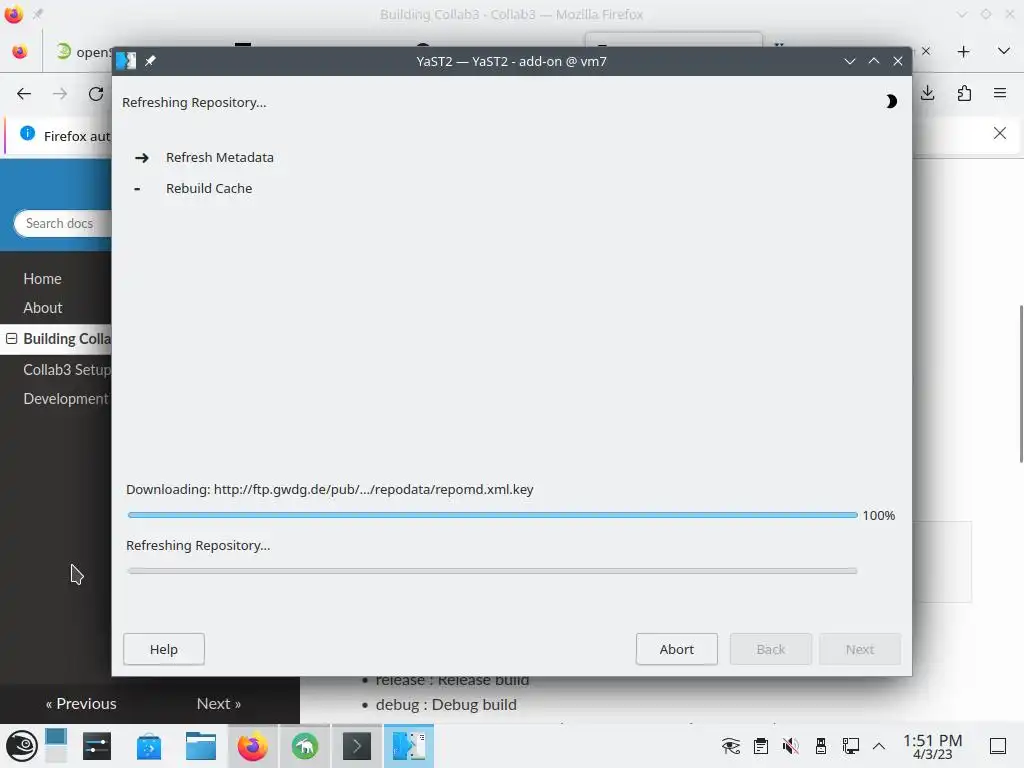Click the YaST2 window pin icon

(150, 61)
